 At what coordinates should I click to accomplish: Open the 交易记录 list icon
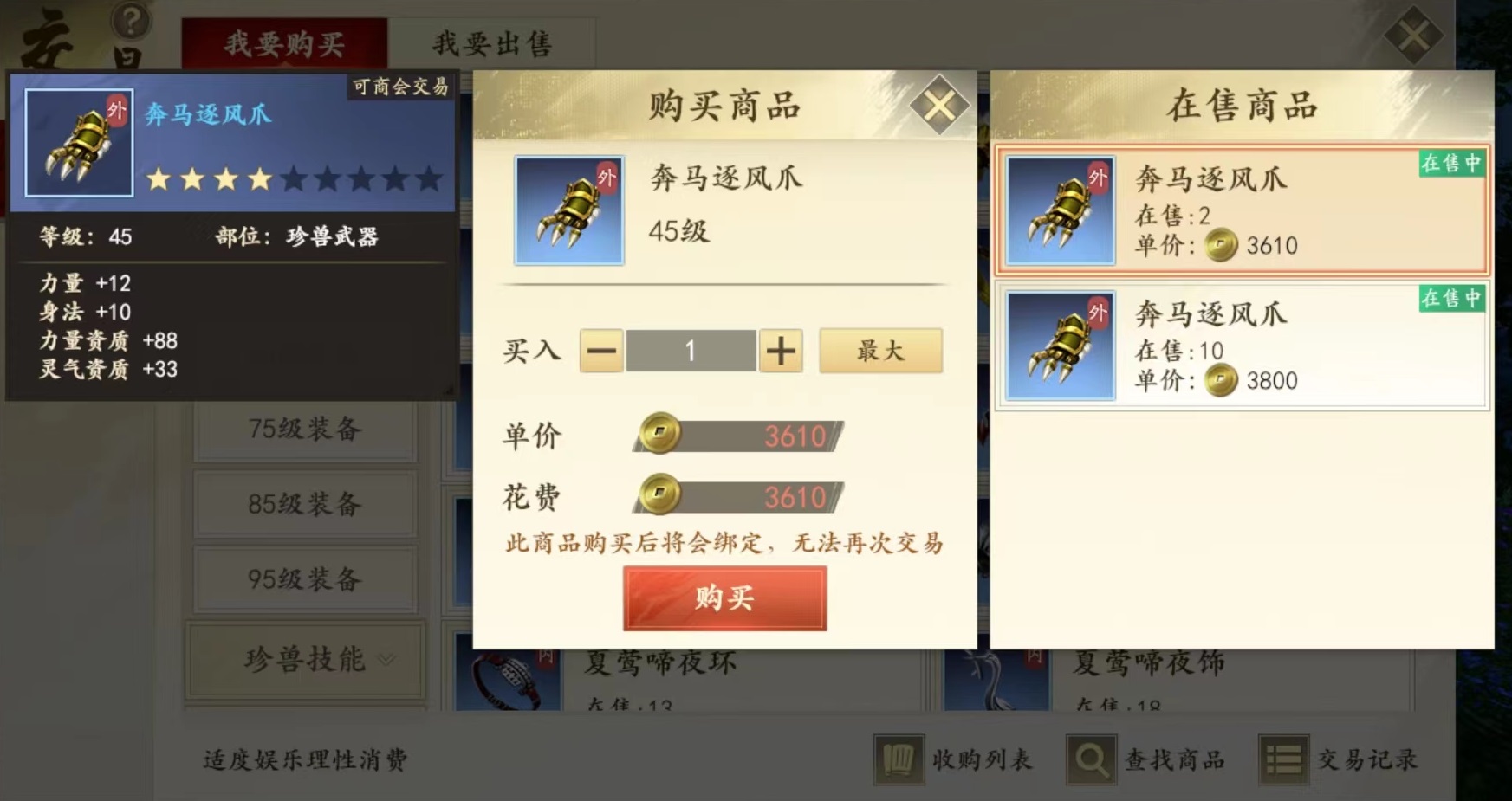[x=1283, y=760]
